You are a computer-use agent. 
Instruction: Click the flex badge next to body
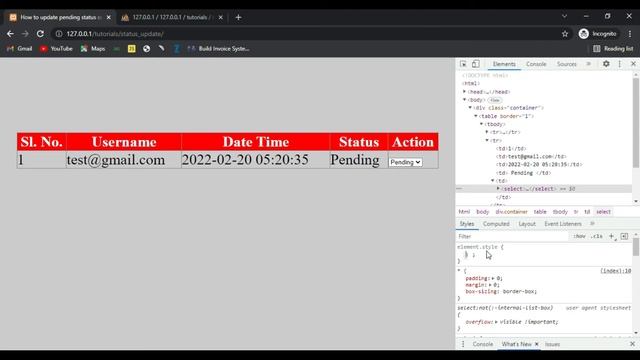click(x=495, y=100)
